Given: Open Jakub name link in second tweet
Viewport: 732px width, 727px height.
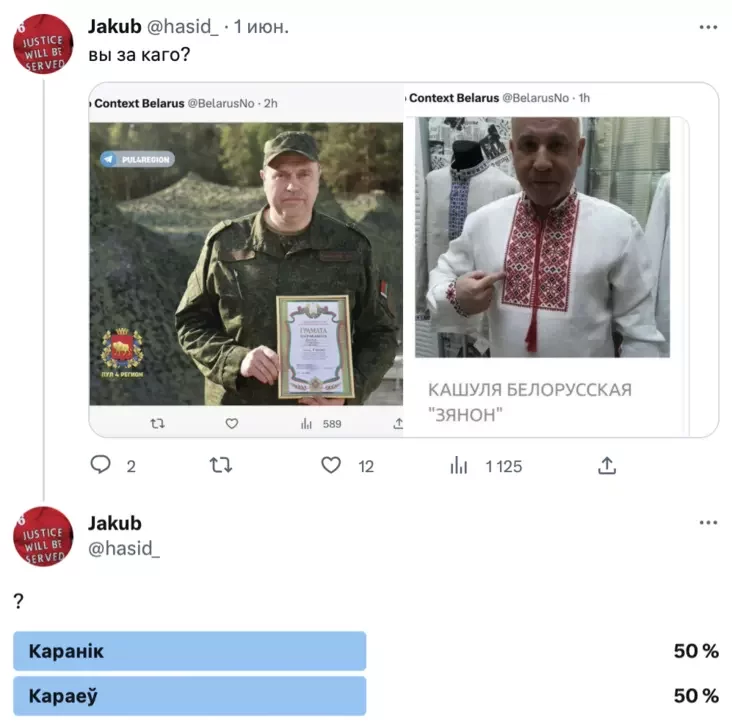Looking at the screenshot, I should tap(115, 523).
